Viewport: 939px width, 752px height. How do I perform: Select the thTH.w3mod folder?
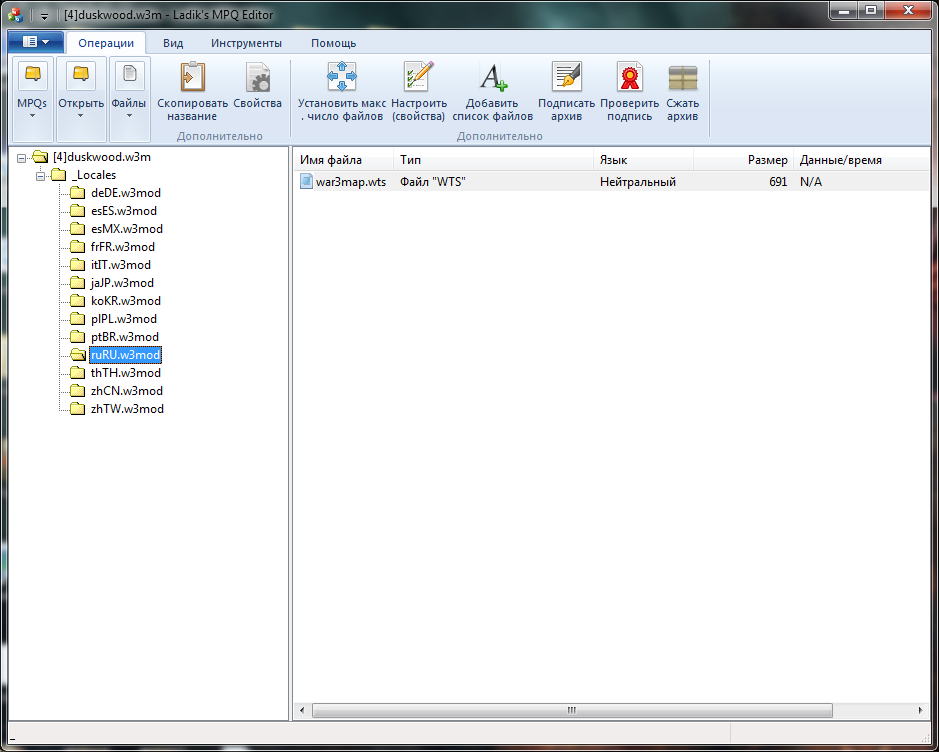[126, 372]
